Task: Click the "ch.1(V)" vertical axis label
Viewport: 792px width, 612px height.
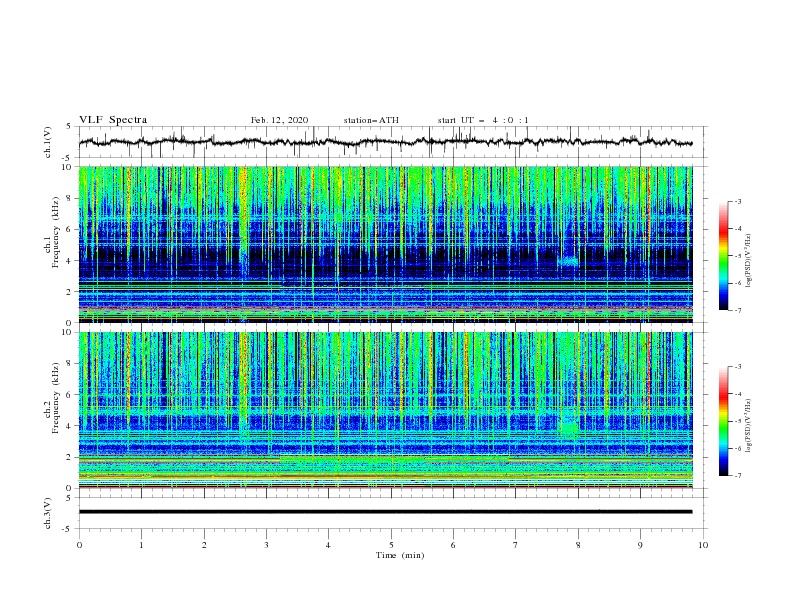Action: (x=48, y=142)
